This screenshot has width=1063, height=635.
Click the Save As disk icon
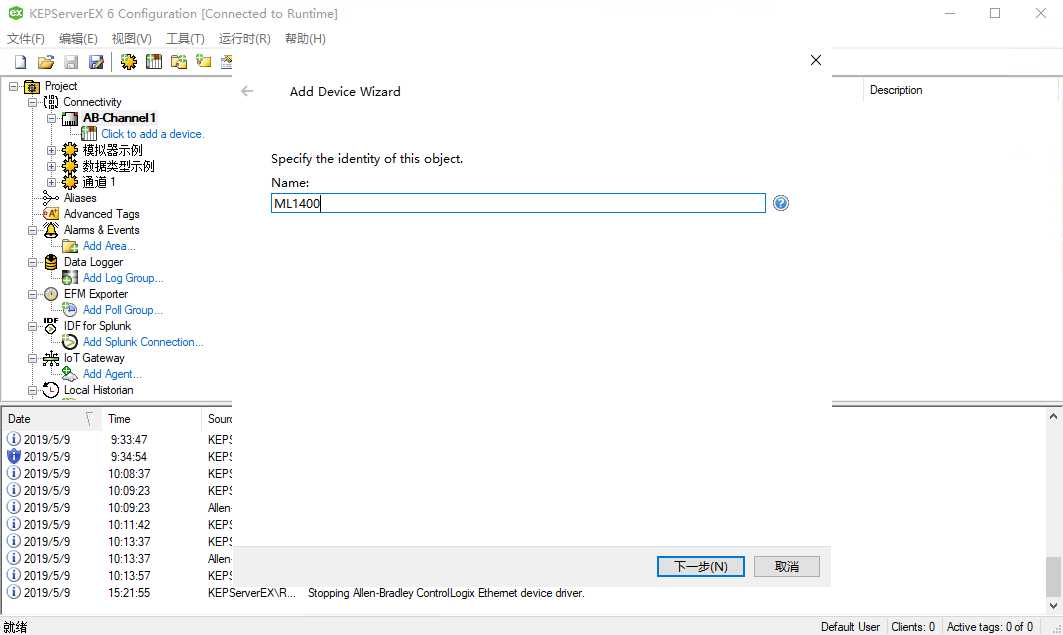click(x=96, y=62)
